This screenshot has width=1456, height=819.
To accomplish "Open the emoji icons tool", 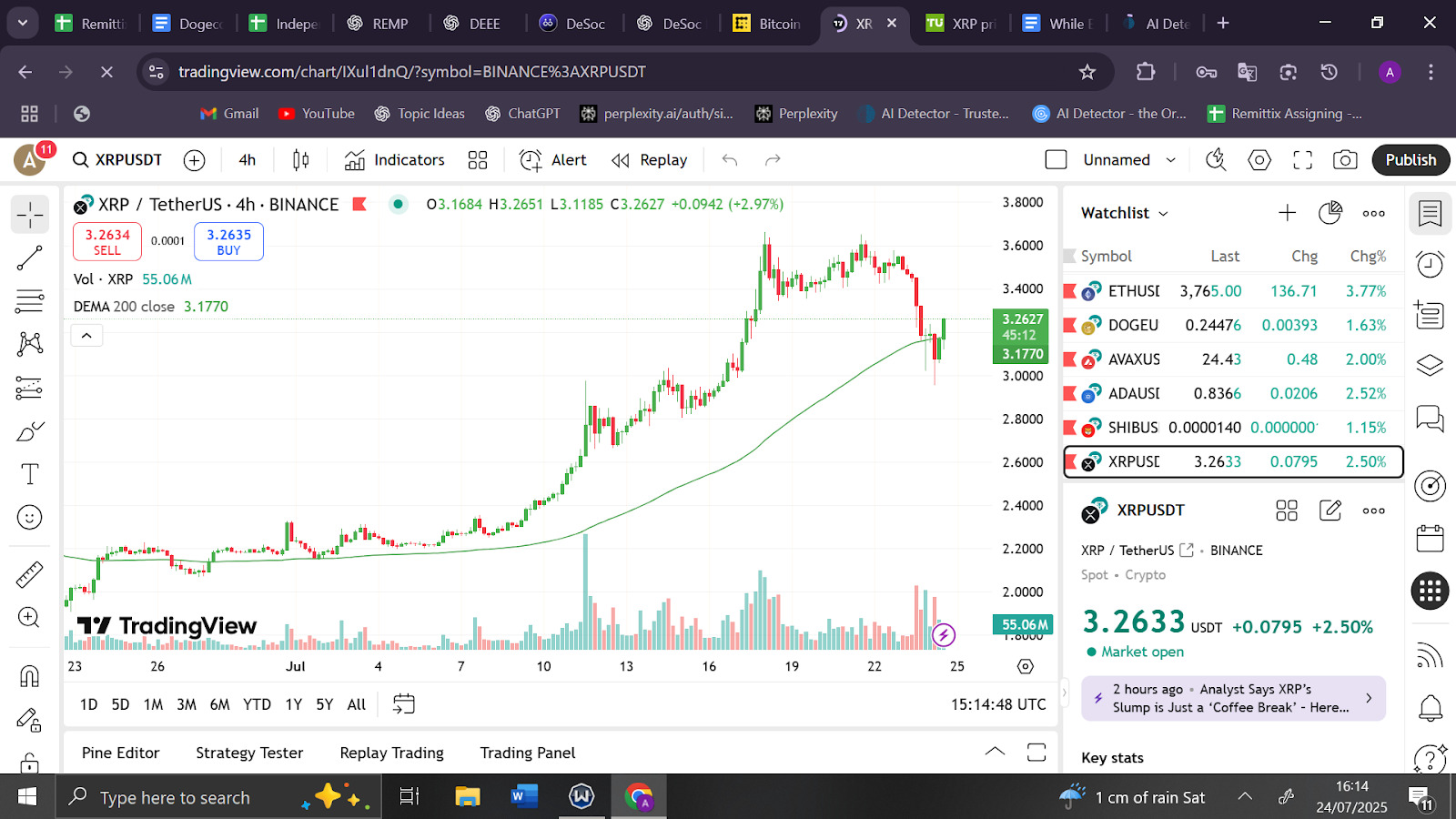I will pos(30,518).
